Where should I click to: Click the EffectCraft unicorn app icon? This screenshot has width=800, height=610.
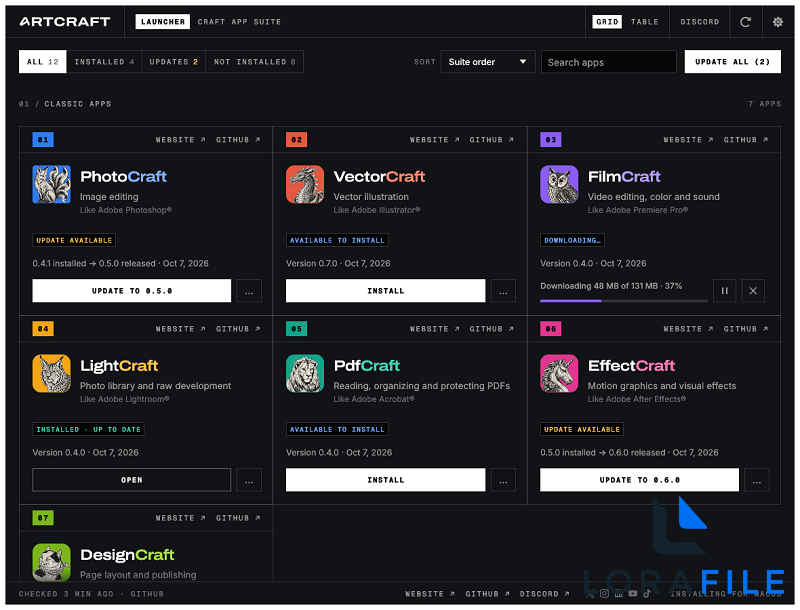pyautogui.click(x=559, y=373)
